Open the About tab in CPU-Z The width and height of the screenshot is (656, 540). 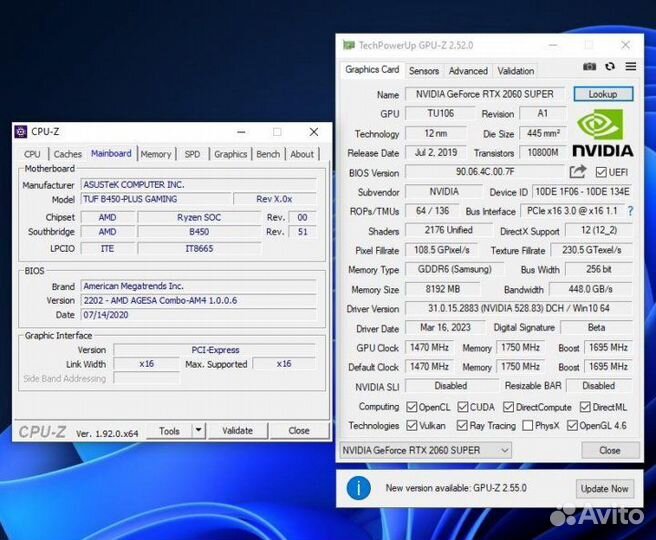[302, 154]
